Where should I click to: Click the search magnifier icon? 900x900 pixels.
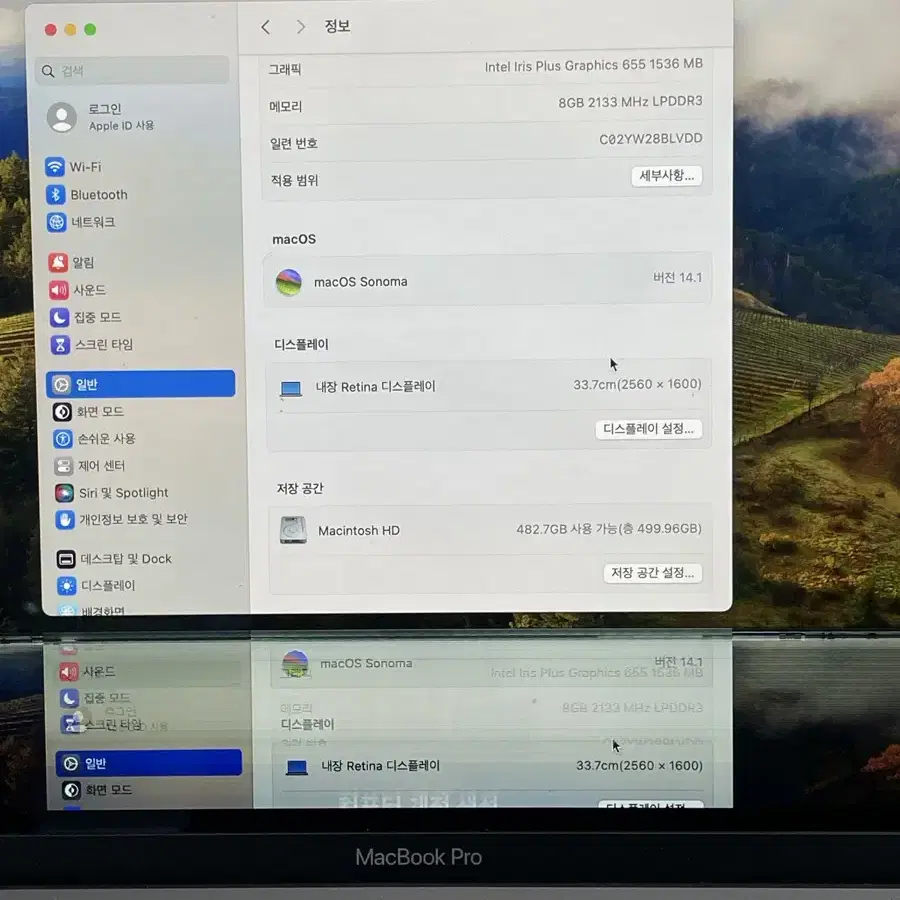click(x=48, y=71)
